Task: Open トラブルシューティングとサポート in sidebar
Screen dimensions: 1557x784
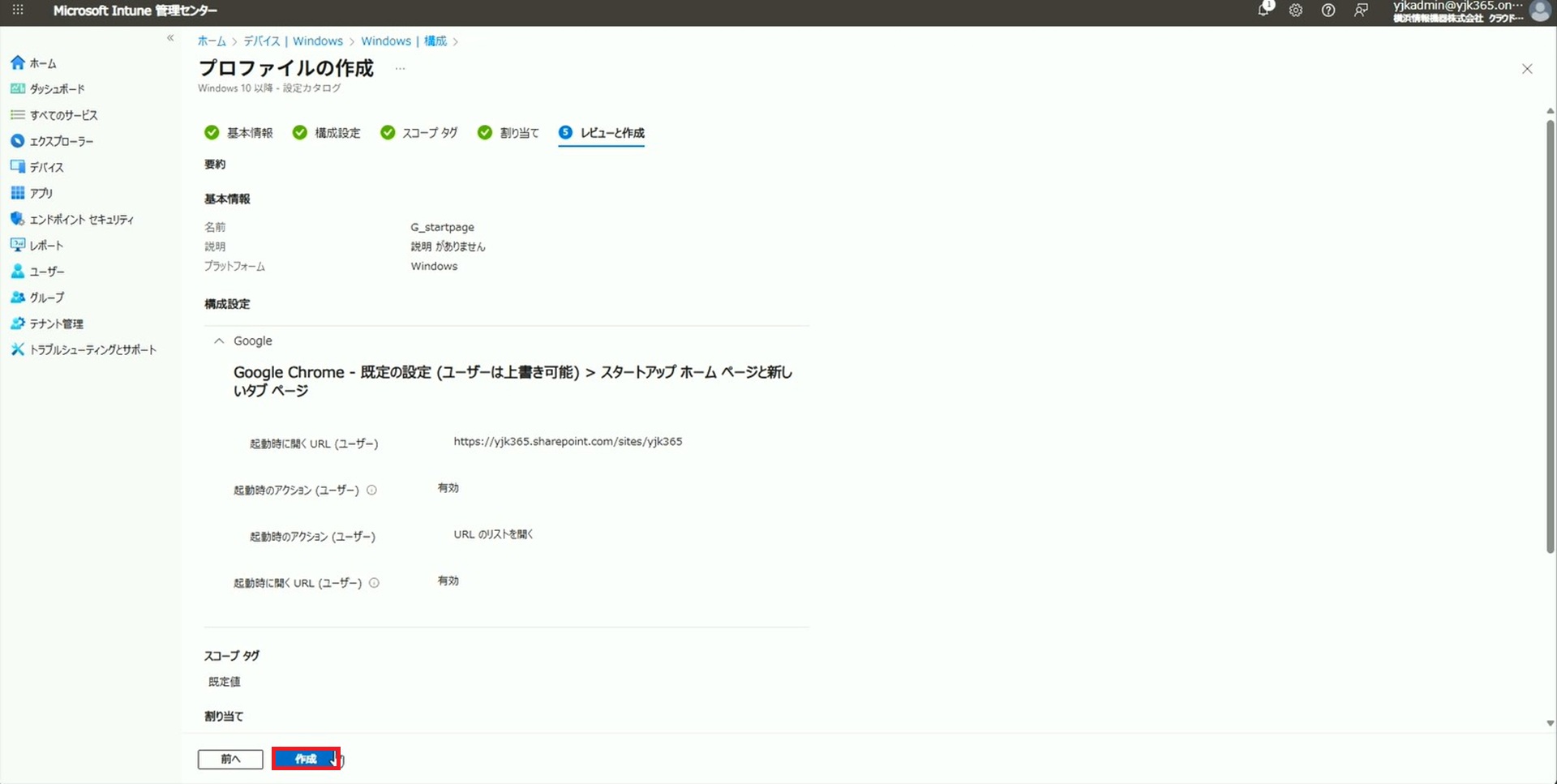Action: 92,349
